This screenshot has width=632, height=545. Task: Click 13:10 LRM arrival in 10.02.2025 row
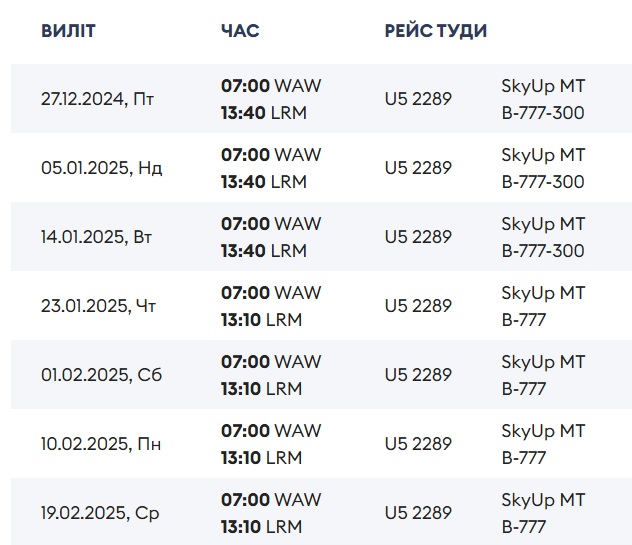pos(261,458)
